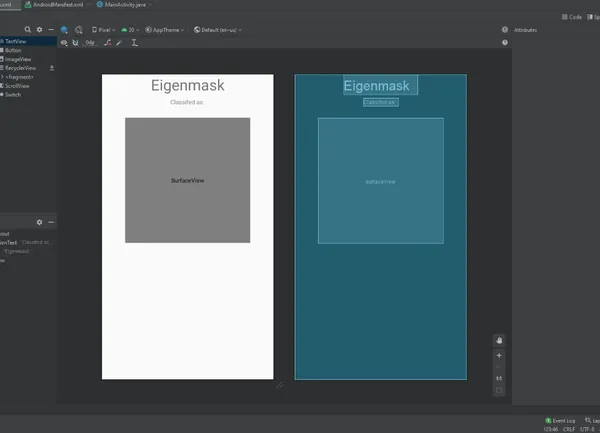Switch to Code view mode
The height and width of the screenshot is (433, 600).
(572, 17)
